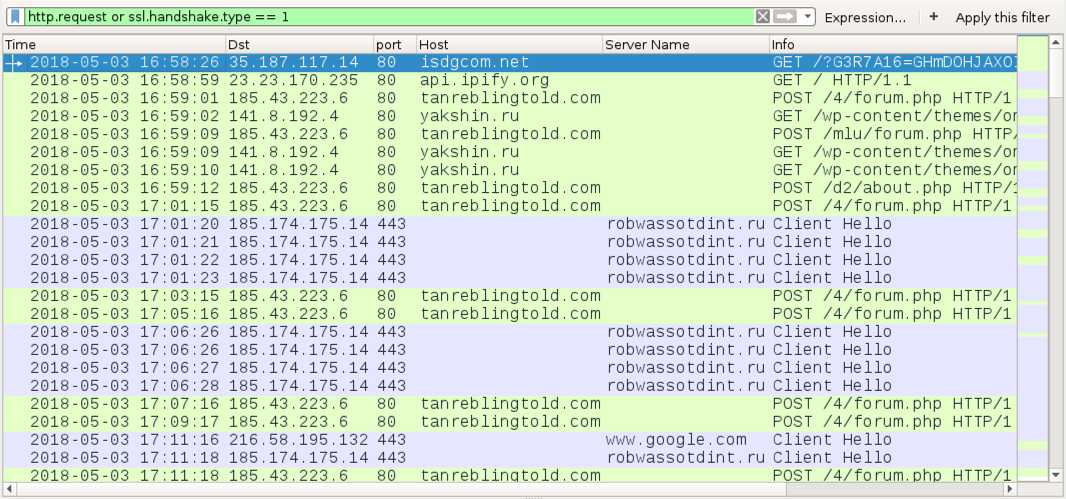This screenshot has height=499, width=1066.
Task: Click inside the display filter text field
Action: pyautogui.click(x=389, y=16)
